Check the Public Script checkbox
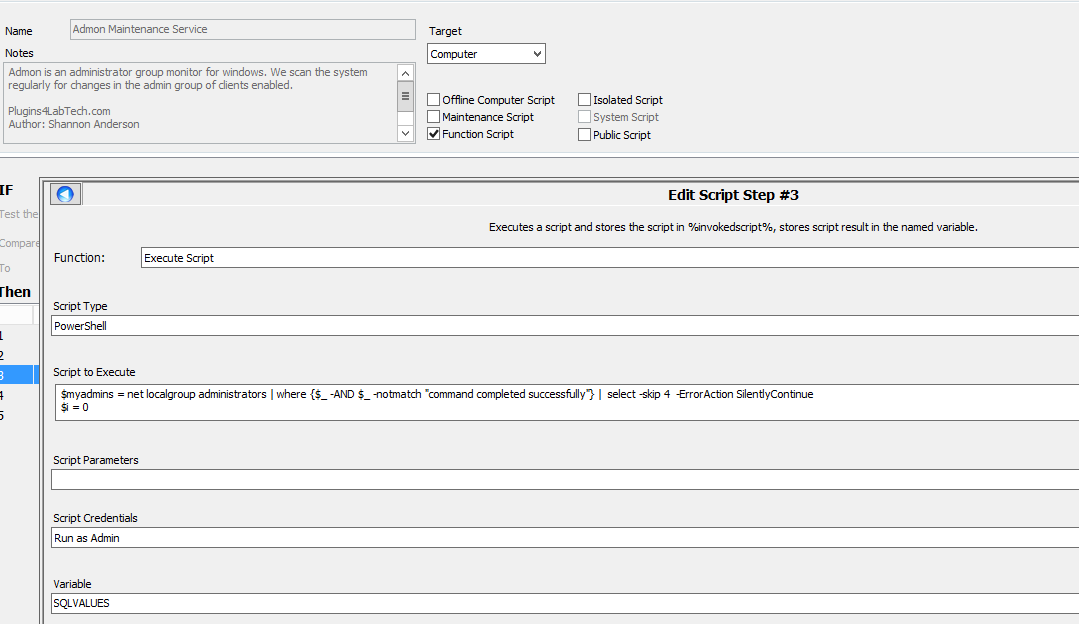 click(x=585, y=135)
